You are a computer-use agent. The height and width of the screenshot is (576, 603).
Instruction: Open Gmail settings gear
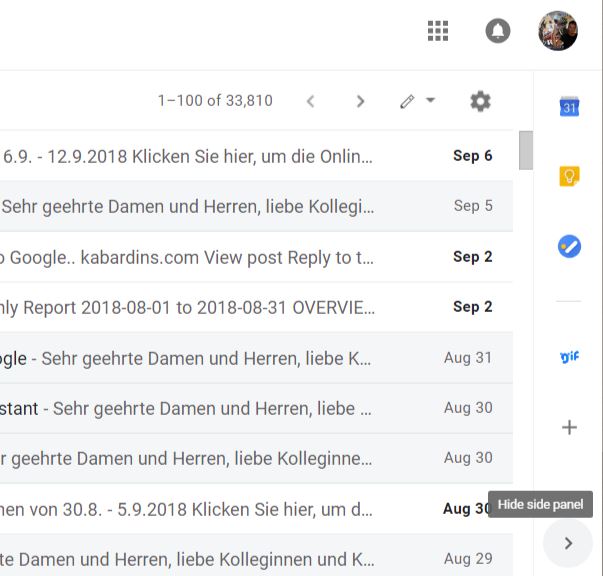click(480, 101)
